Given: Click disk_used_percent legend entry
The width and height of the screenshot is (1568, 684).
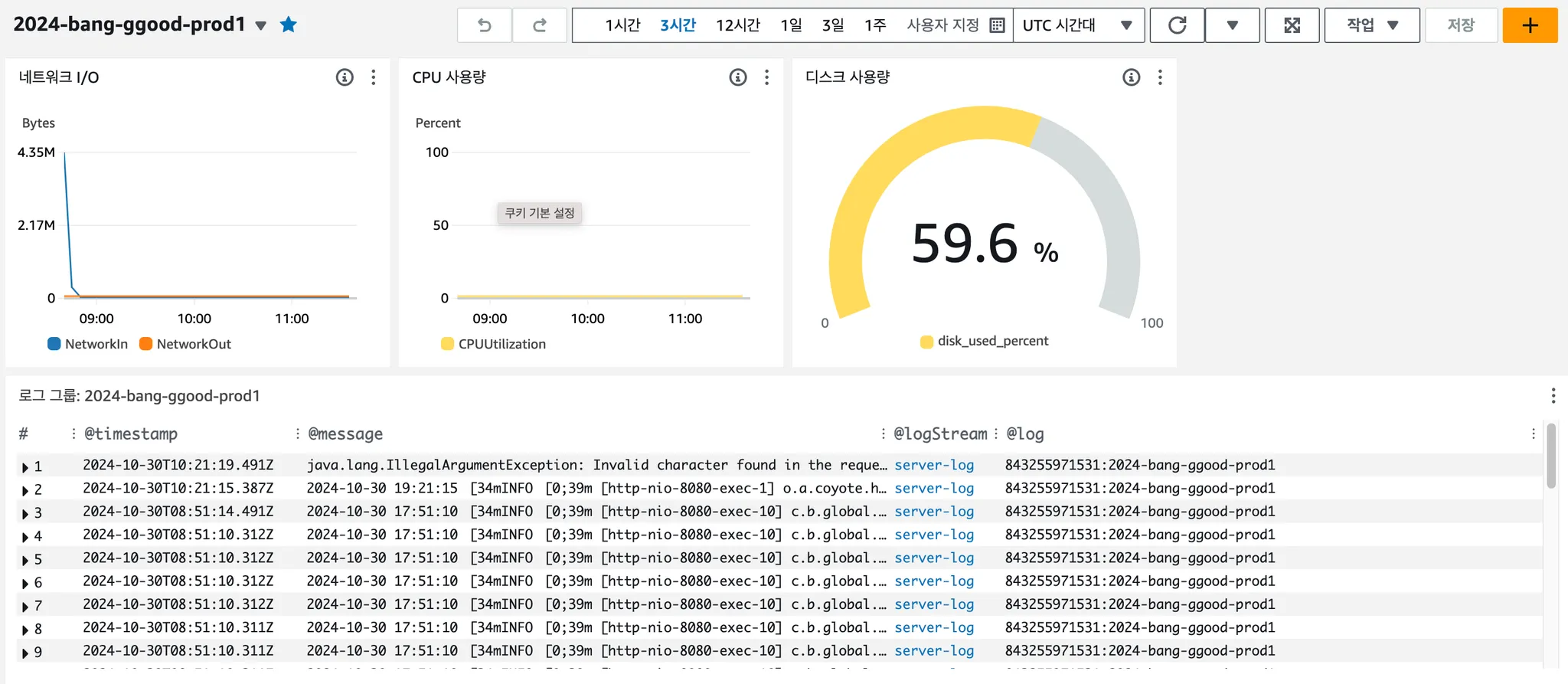Looking at the screenshot, I should coord(985,341).
